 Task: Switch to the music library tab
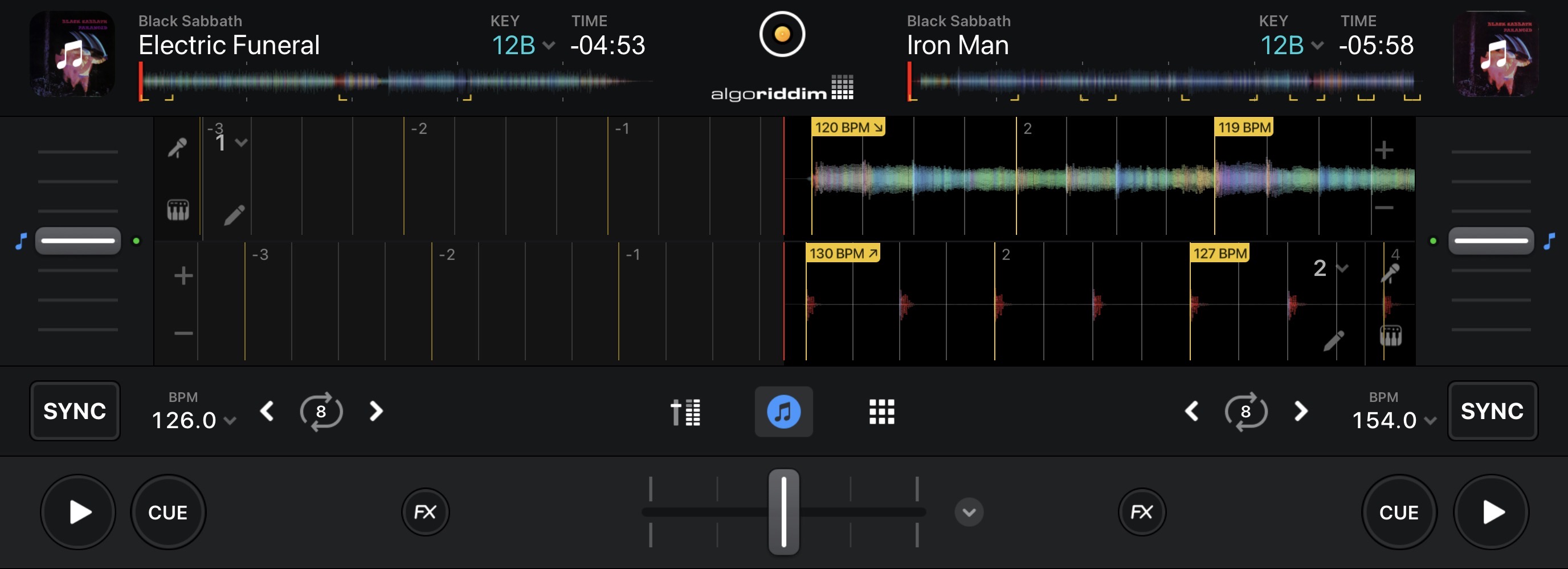click(783, 412)
